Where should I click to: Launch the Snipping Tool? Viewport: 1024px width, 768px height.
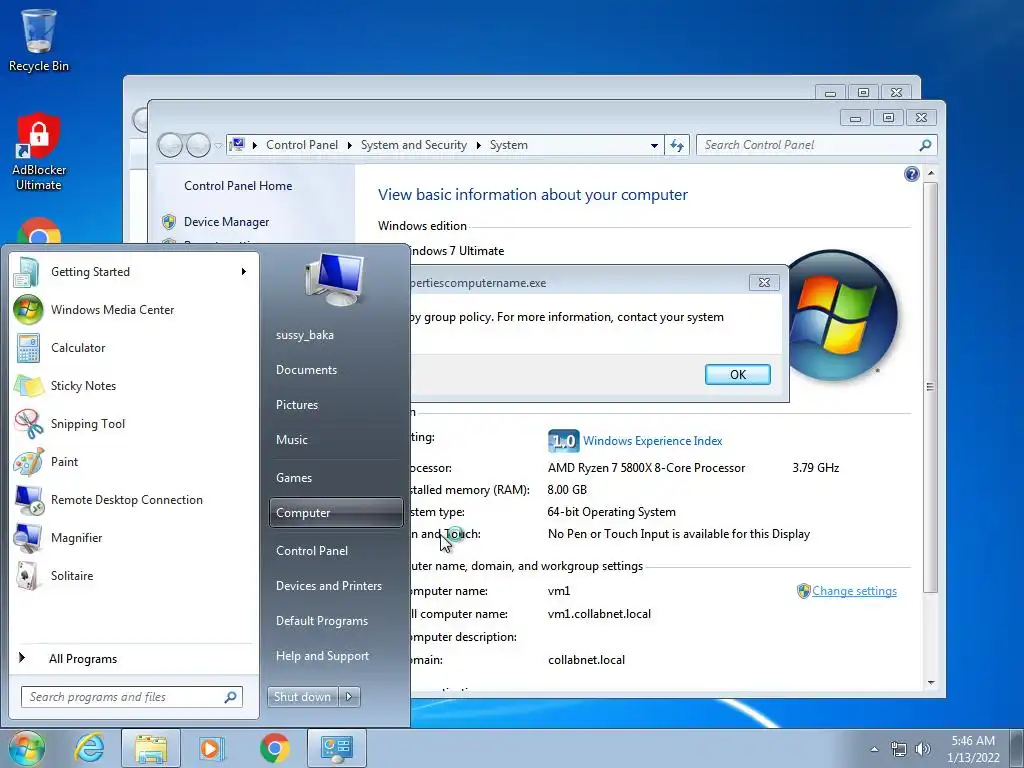click(x=88, y=423)
